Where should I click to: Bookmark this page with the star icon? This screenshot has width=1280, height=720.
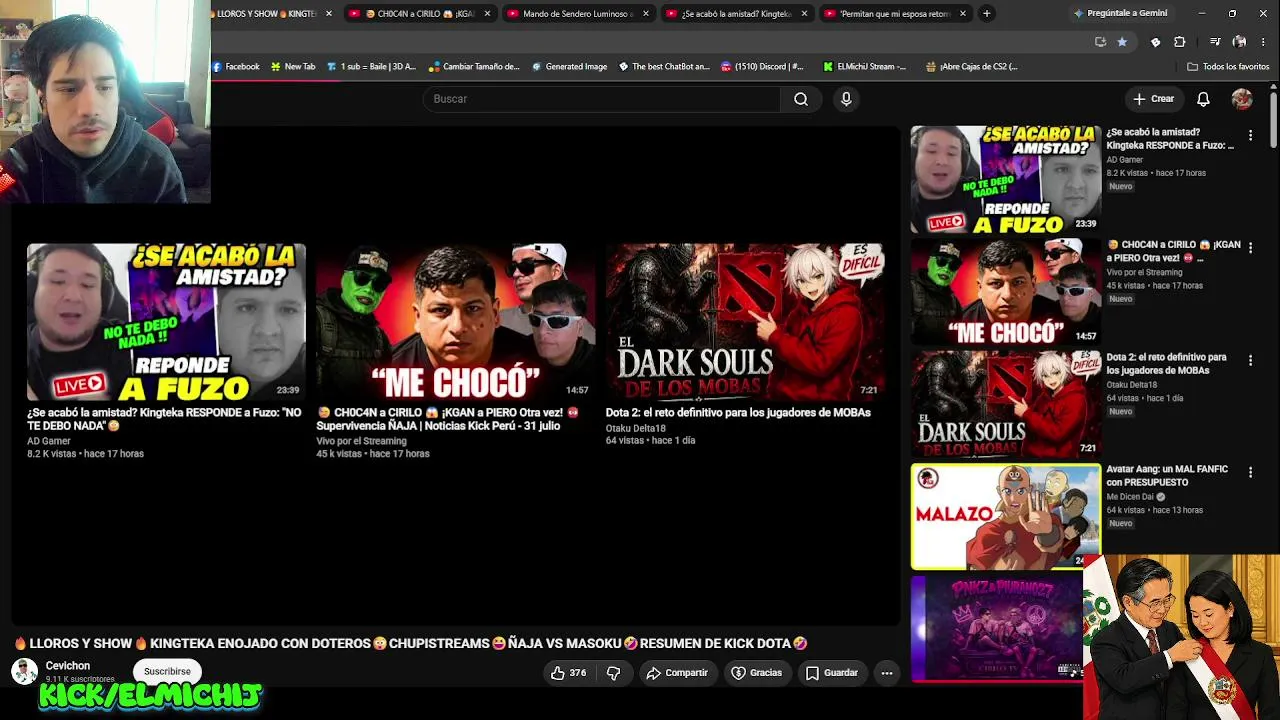pyautogui.click(x=1122, y=42)
